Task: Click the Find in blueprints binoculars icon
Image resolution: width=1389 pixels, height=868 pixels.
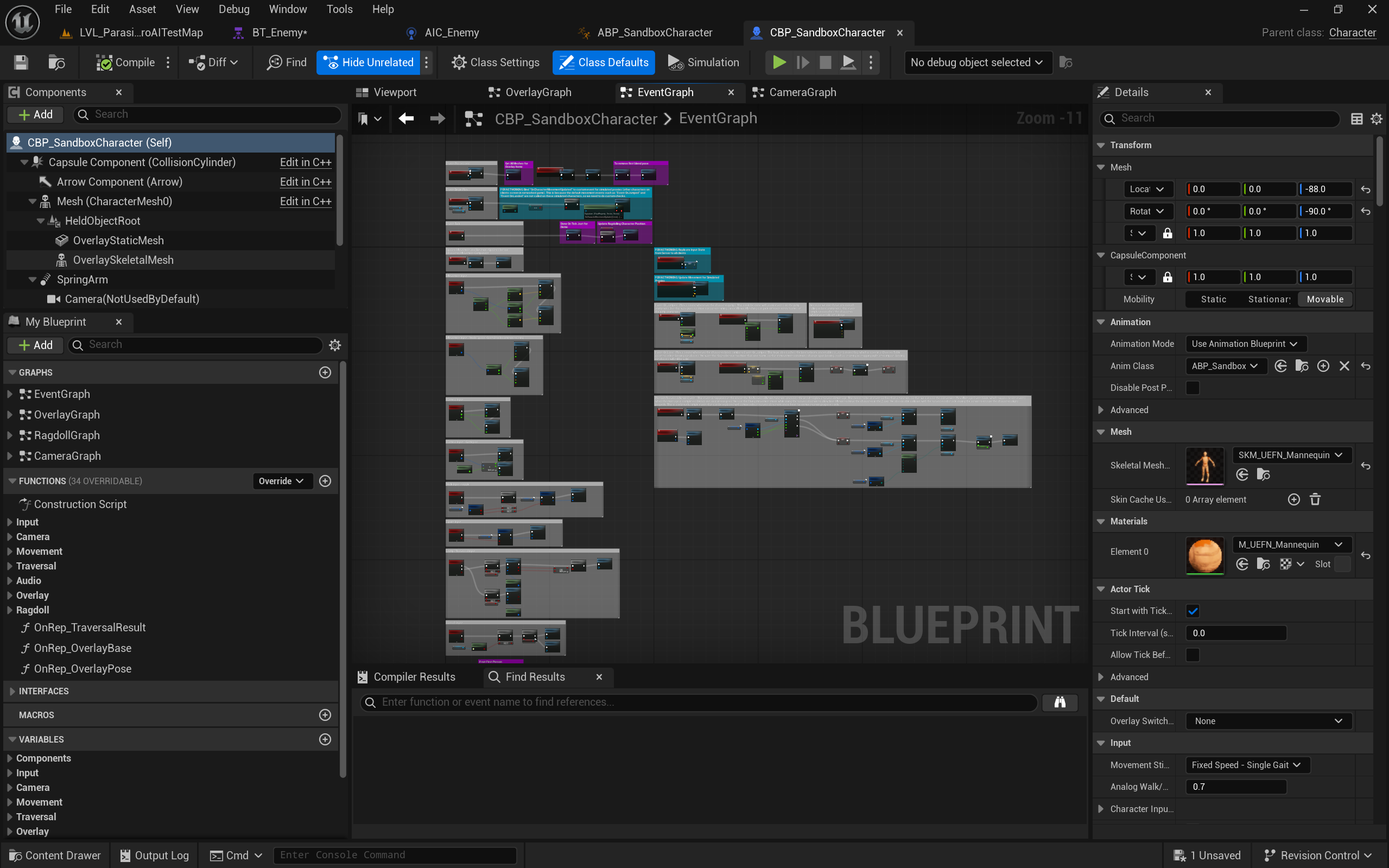Action: [x=1060, y=702]
